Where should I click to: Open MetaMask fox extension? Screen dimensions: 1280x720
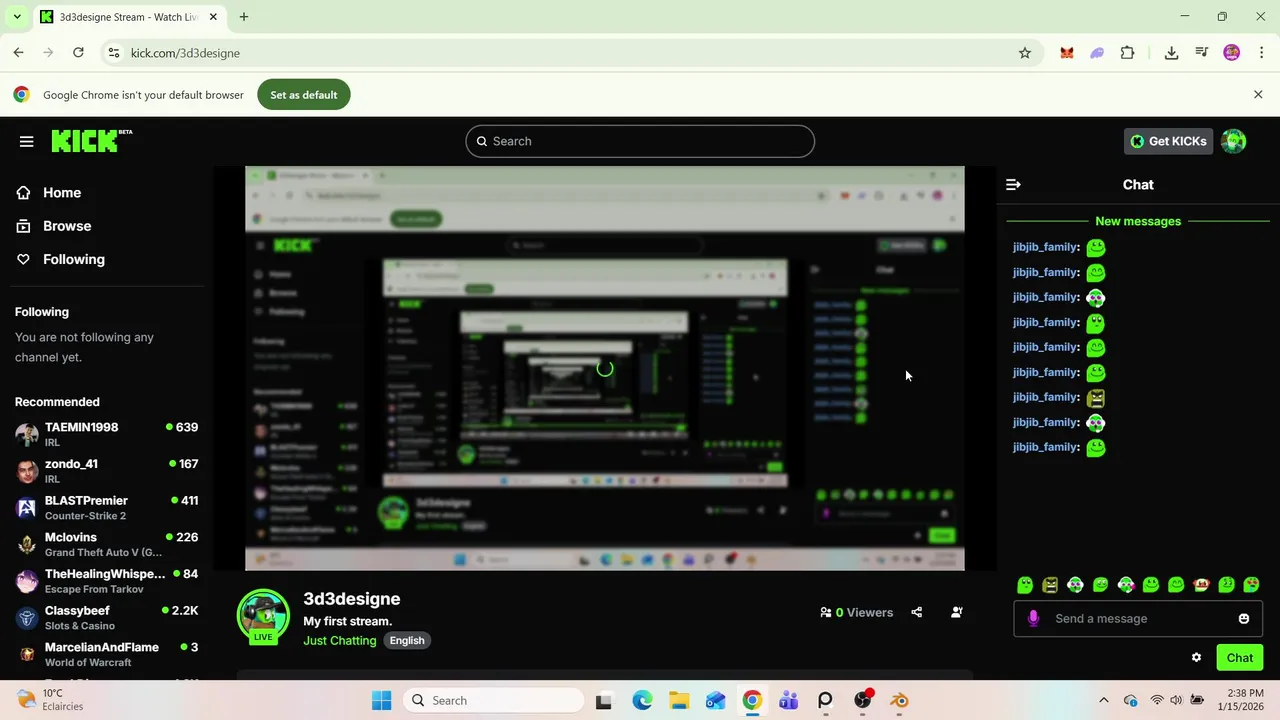[x=1067, y=53]
